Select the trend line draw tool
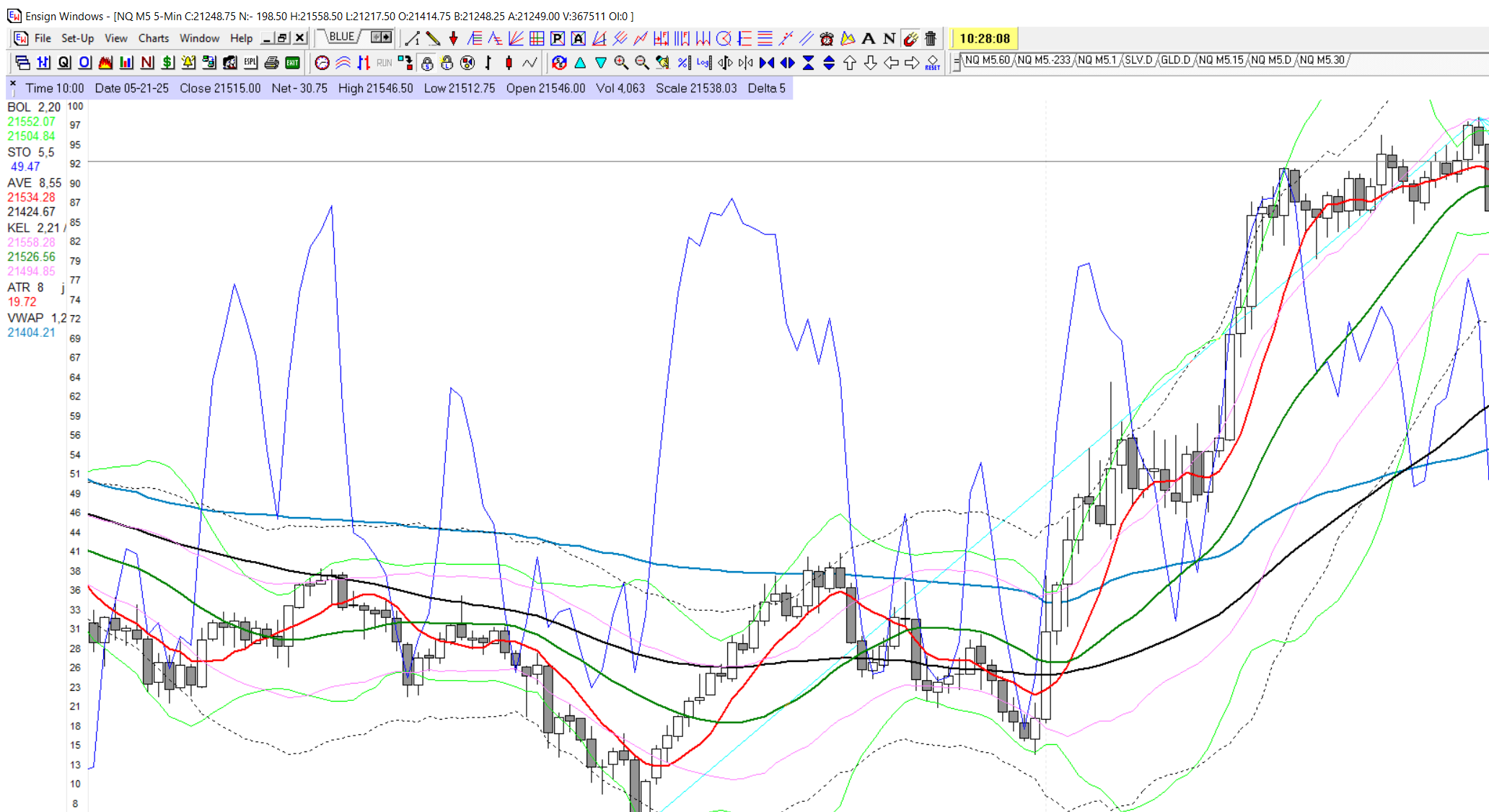 point(413,39)
